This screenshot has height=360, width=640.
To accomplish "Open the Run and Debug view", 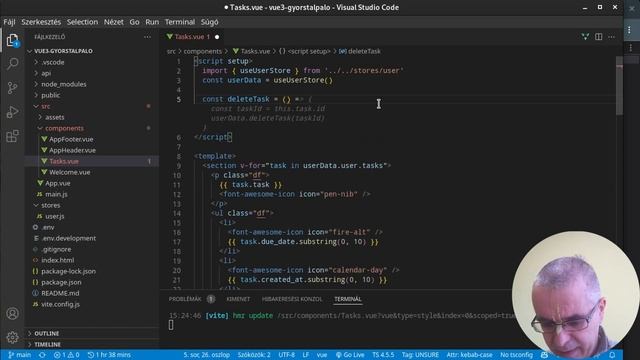I will (x=12, y=112).
